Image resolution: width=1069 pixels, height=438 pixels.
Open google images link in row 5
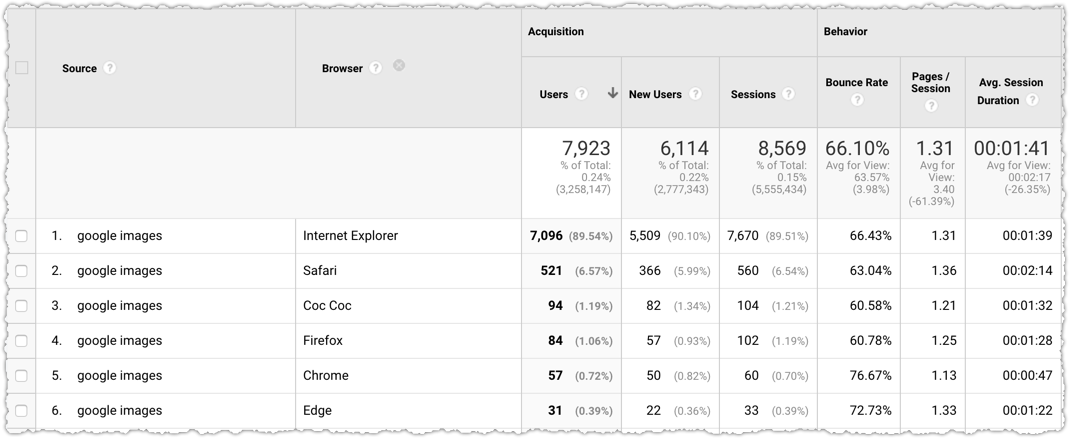(x=119, y=376)
